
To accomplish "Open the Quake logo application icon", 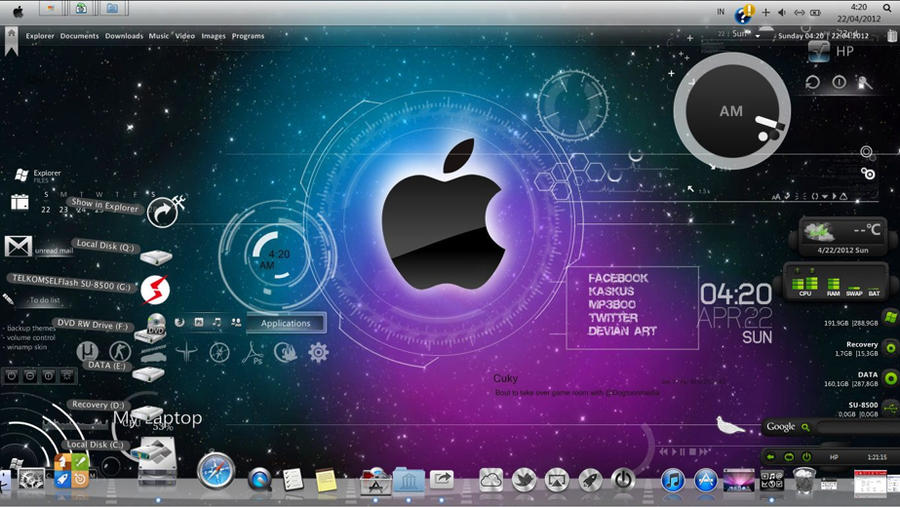I will point(187,352).
